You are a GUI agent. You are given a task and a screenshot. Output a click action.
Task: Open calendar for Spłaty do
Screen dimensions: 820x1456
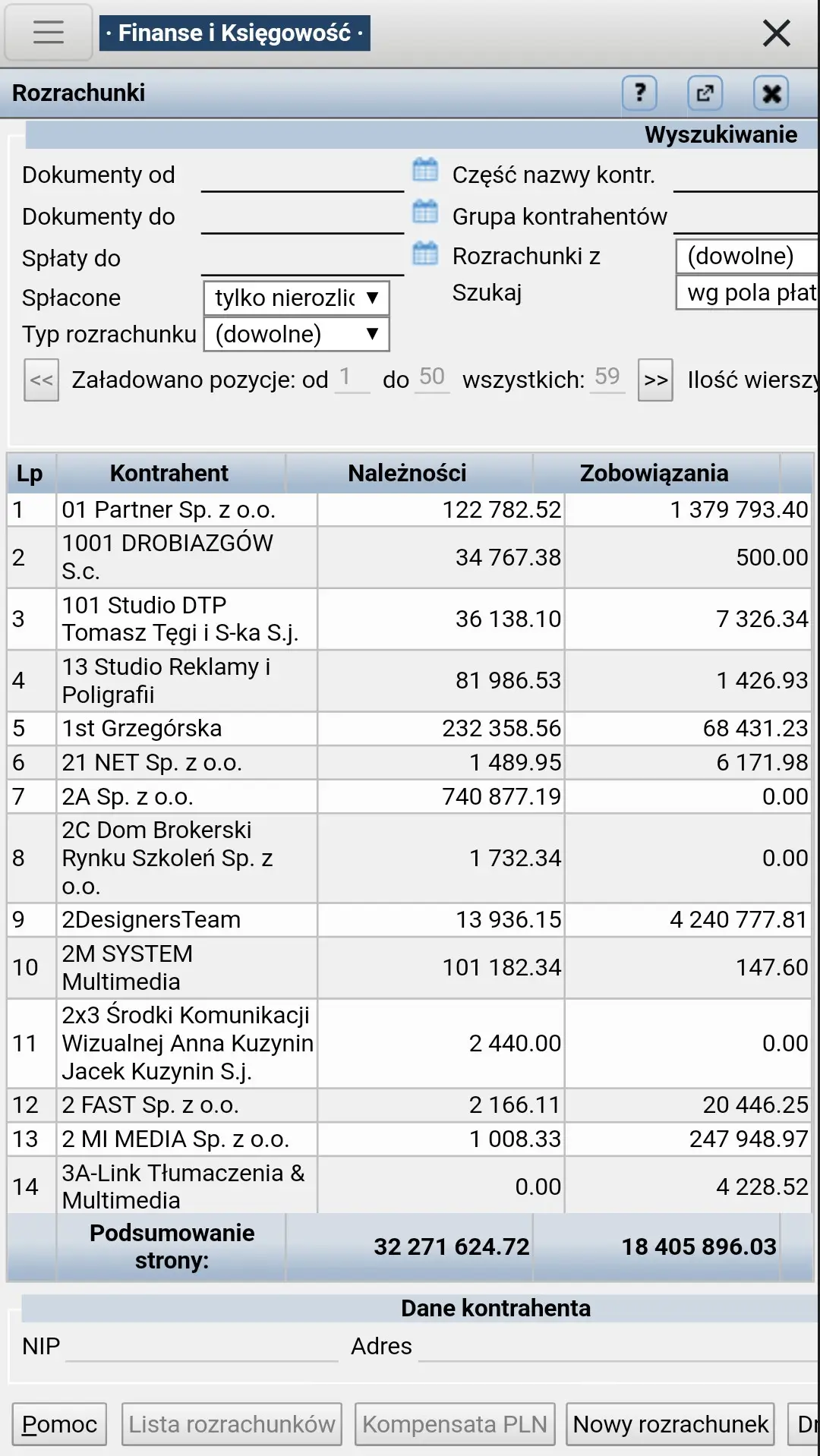coord(425,254)
